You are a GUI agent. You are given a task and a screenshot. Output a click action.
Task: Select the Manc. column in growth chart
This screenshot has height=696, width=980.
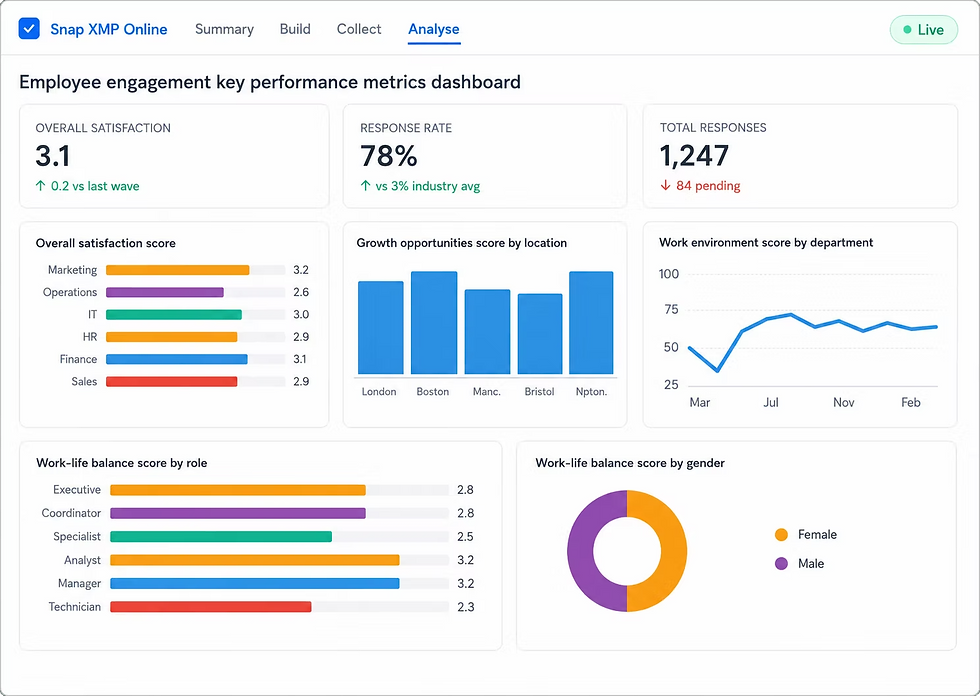coord(488,332)
